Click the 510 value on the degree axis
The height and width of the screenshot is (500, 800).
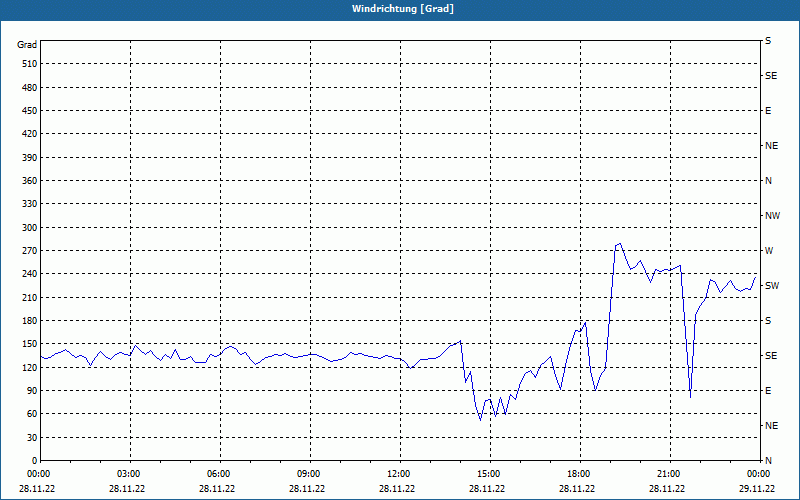point(30,64)
